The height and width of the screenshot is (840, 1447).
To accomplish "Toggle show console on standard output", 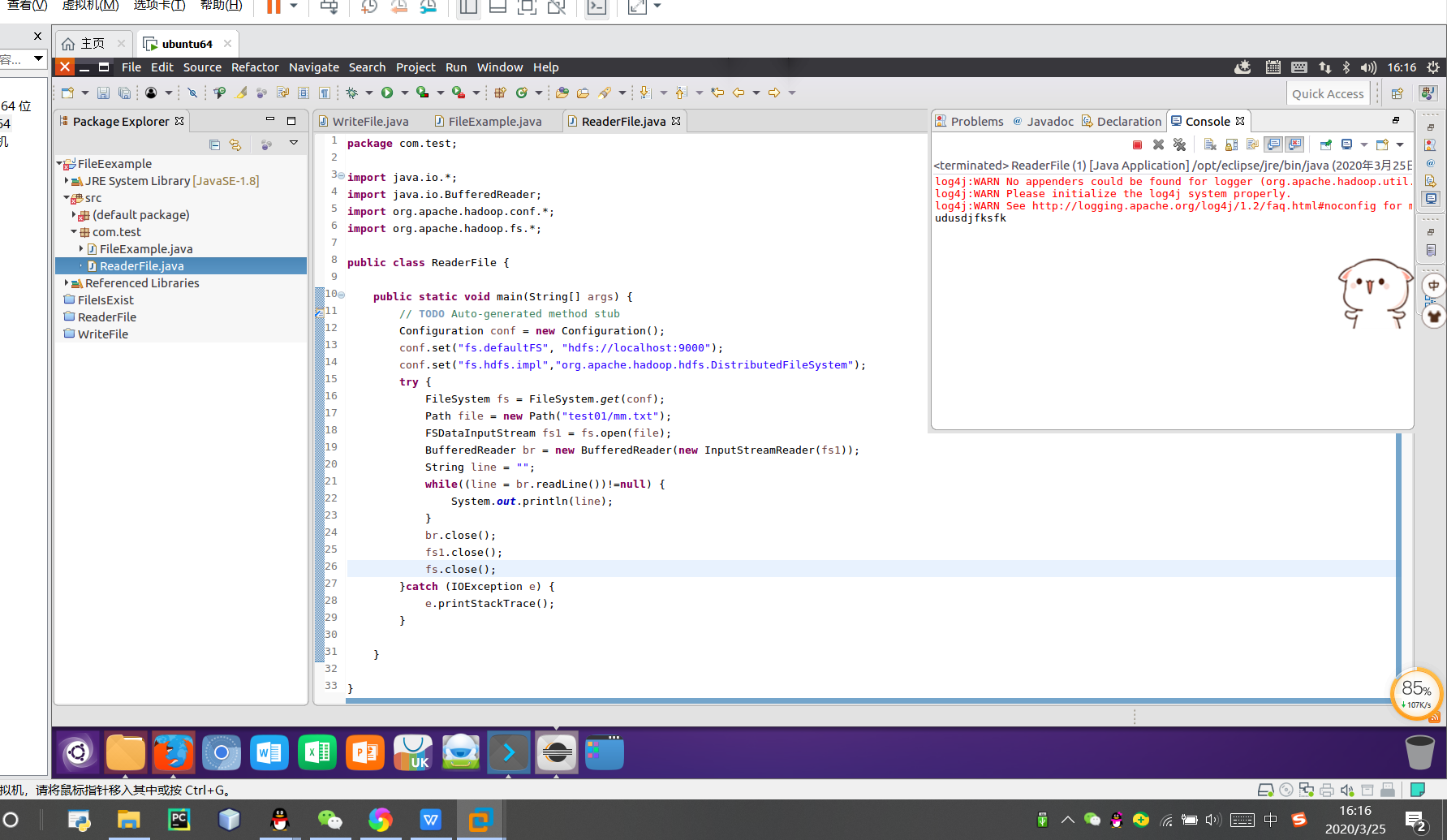I will (1273, 144).
